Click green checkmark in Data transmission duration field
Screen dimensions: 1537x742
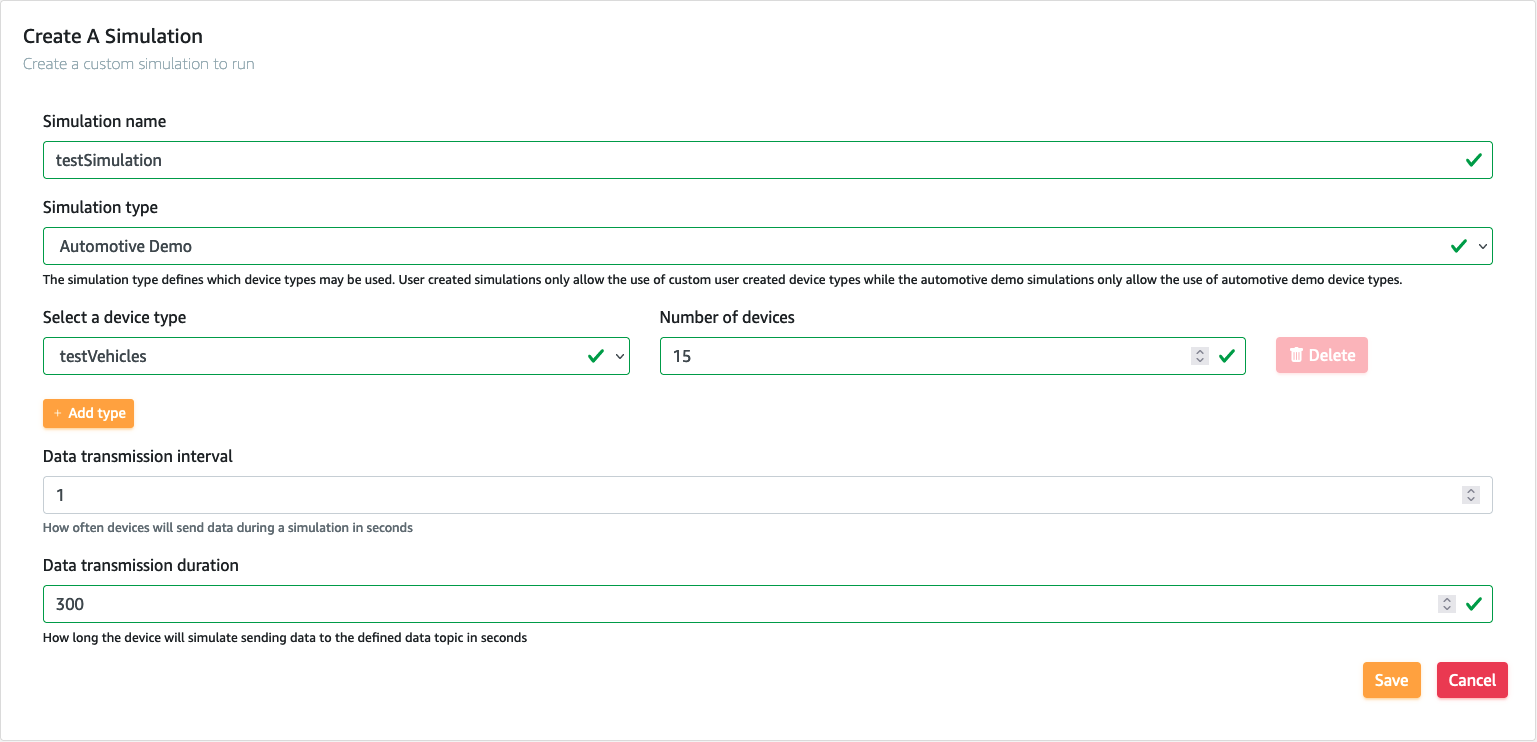[1473, 604]
